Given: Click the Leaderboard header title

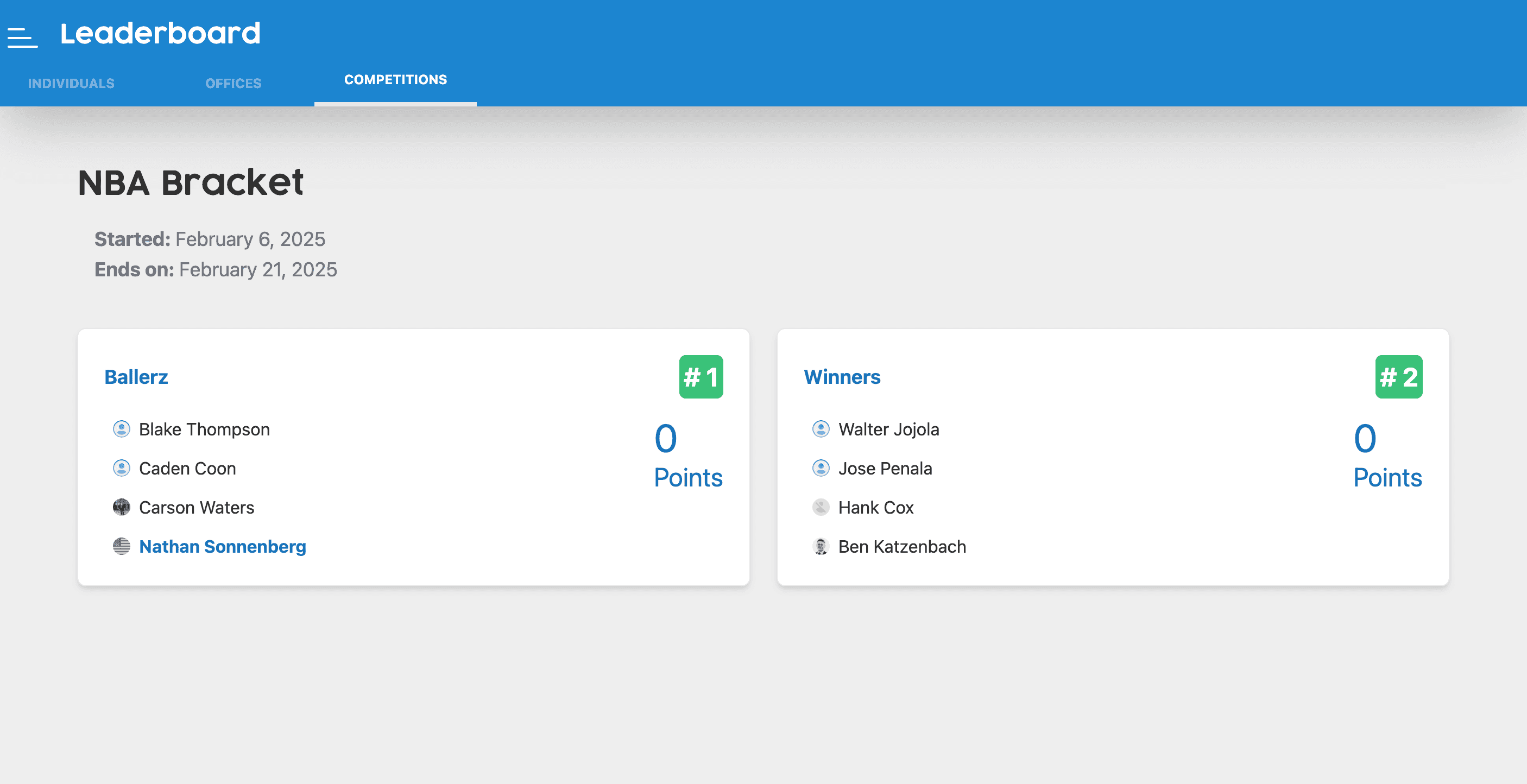Looking at the screenshot, I should (160, 33).
